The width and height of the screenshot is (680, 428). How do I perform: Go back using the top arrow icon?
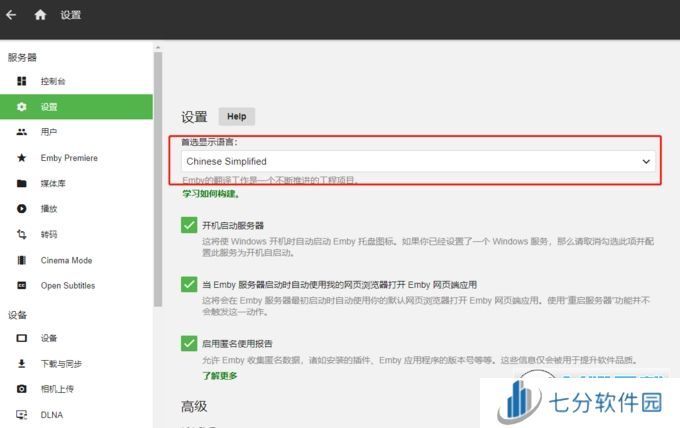pyautogui.click(x=11, y=15)
